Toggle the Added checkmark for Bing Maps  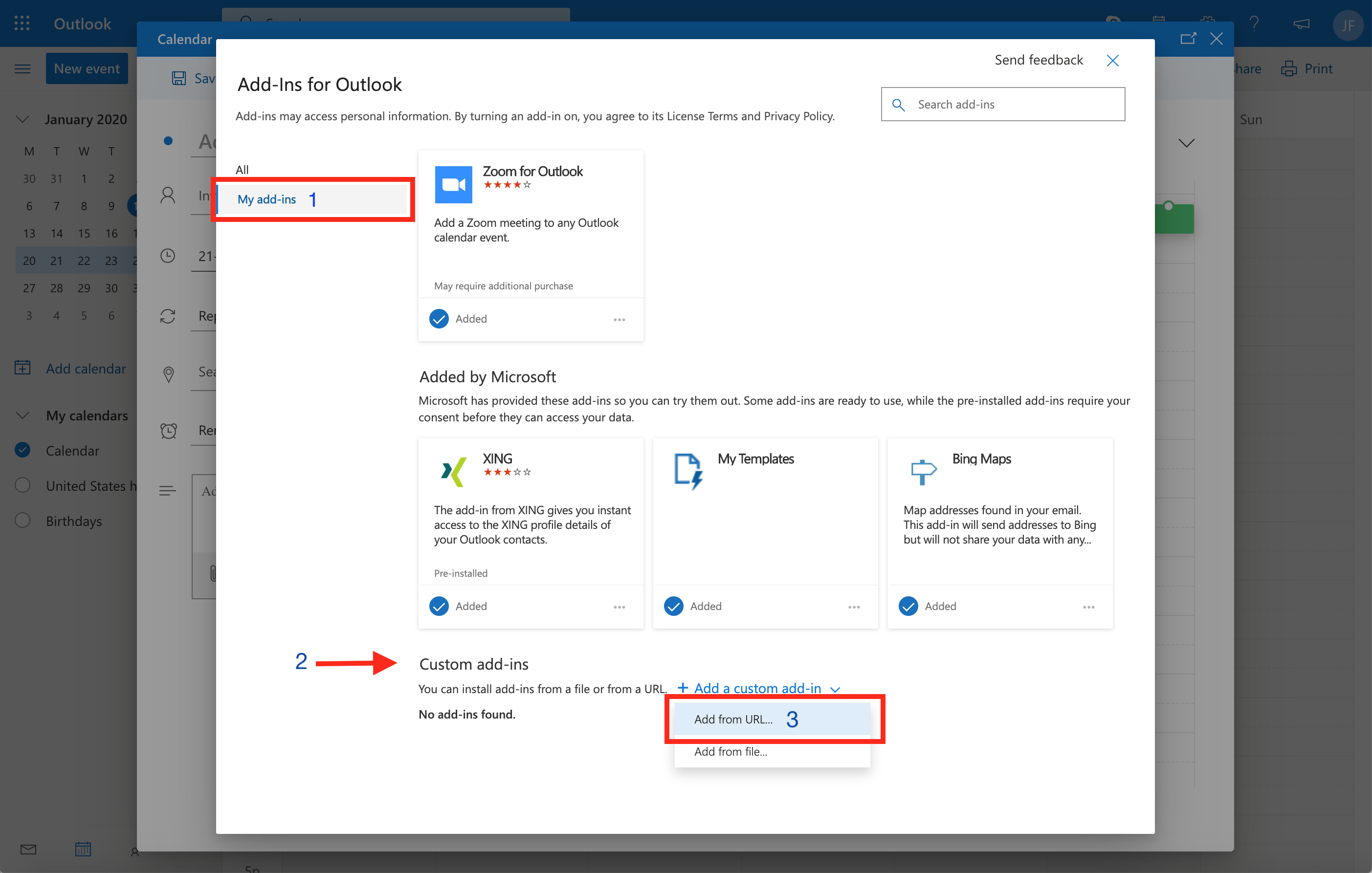[908, 607]
